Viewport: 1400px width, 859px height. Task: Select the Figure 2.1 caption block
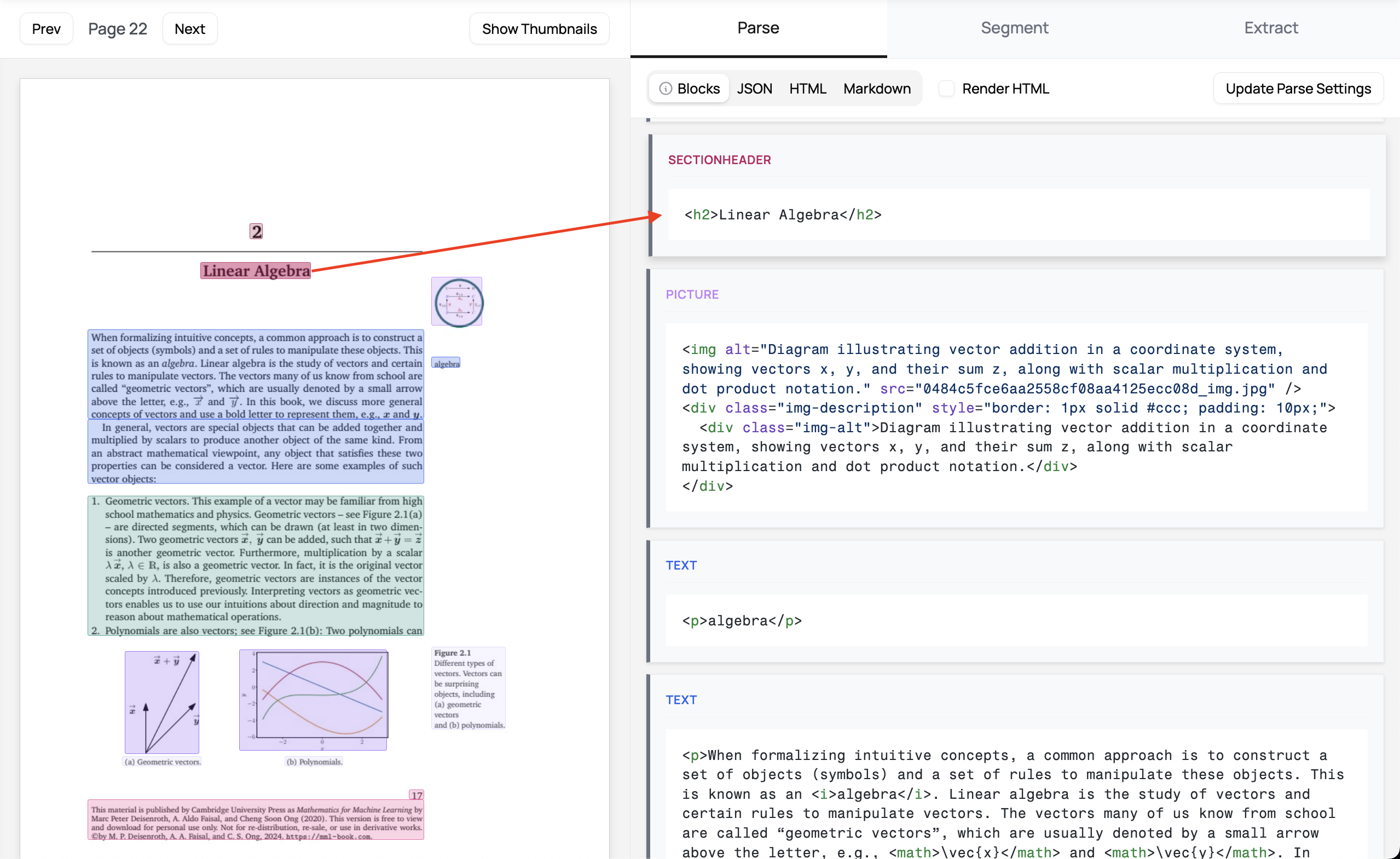(x=468, y=688)
